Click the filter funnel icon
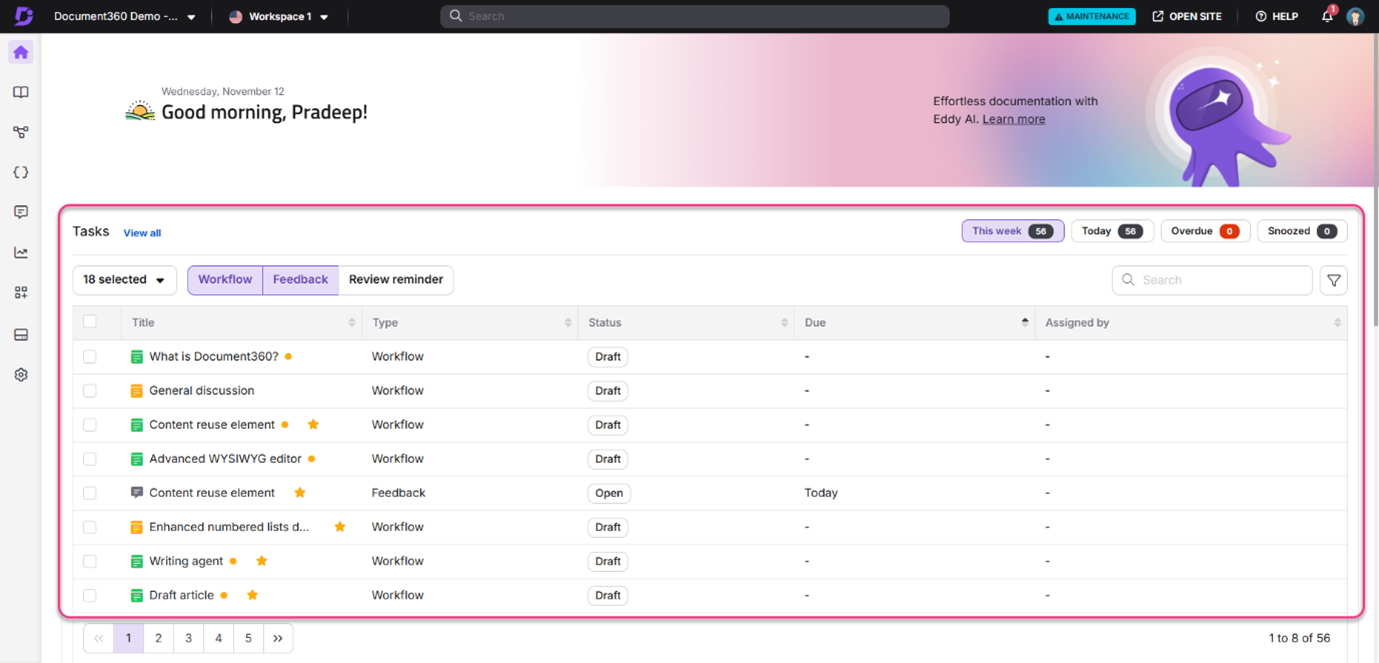The height and width of the screenshot is (663, 1379). (x=1334, y=280)
